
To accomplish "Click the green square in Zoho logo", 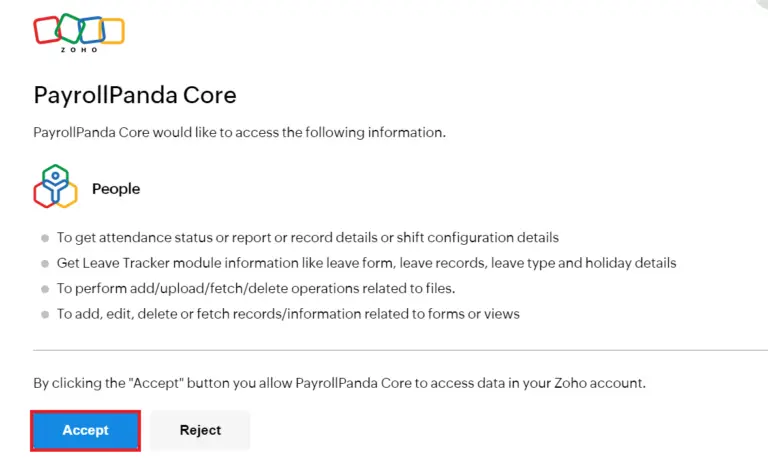I will 69,28.
